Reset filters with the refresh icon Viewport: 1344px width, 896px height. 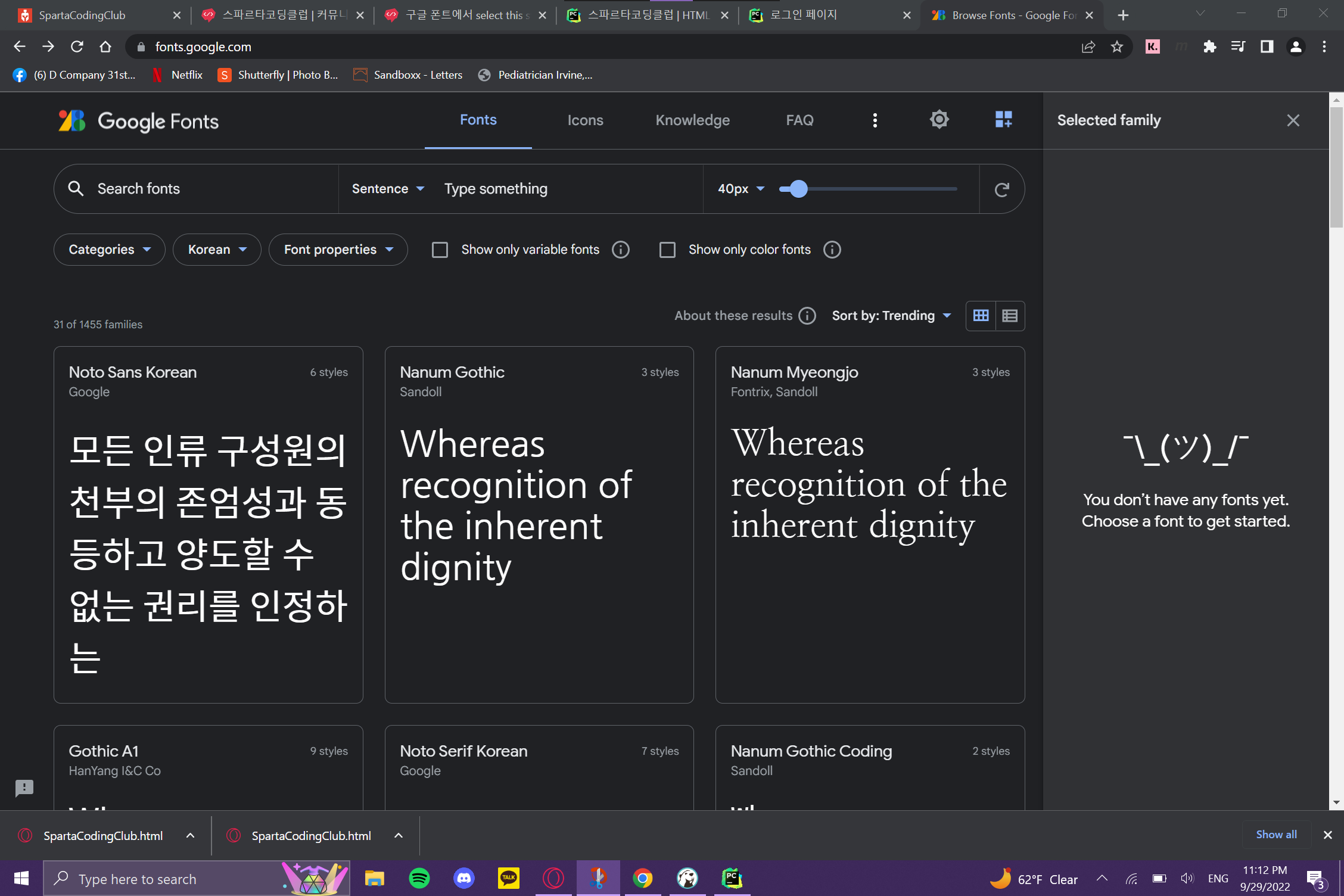coord(1002,189)
